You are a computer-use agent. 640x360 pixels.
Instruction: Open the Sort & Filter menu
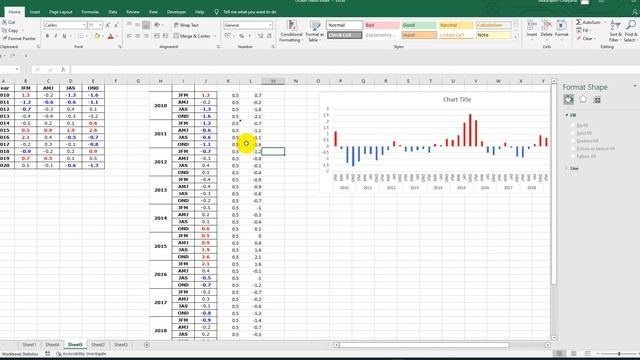click(615, 31)
